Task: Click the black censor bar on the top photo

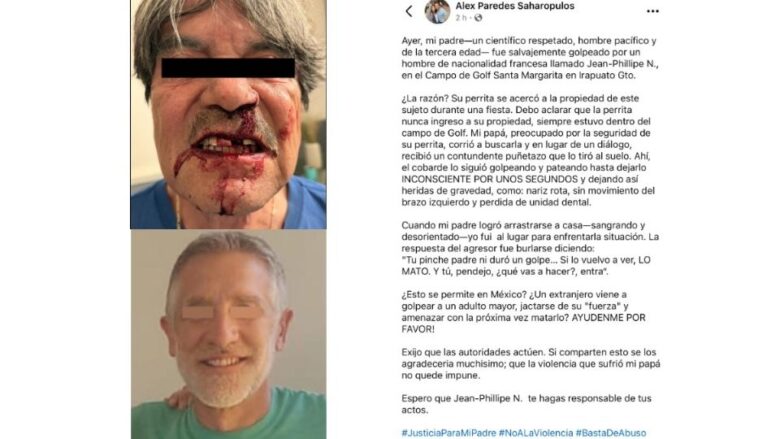Action: pyautogui.click(x=228, y=68)
